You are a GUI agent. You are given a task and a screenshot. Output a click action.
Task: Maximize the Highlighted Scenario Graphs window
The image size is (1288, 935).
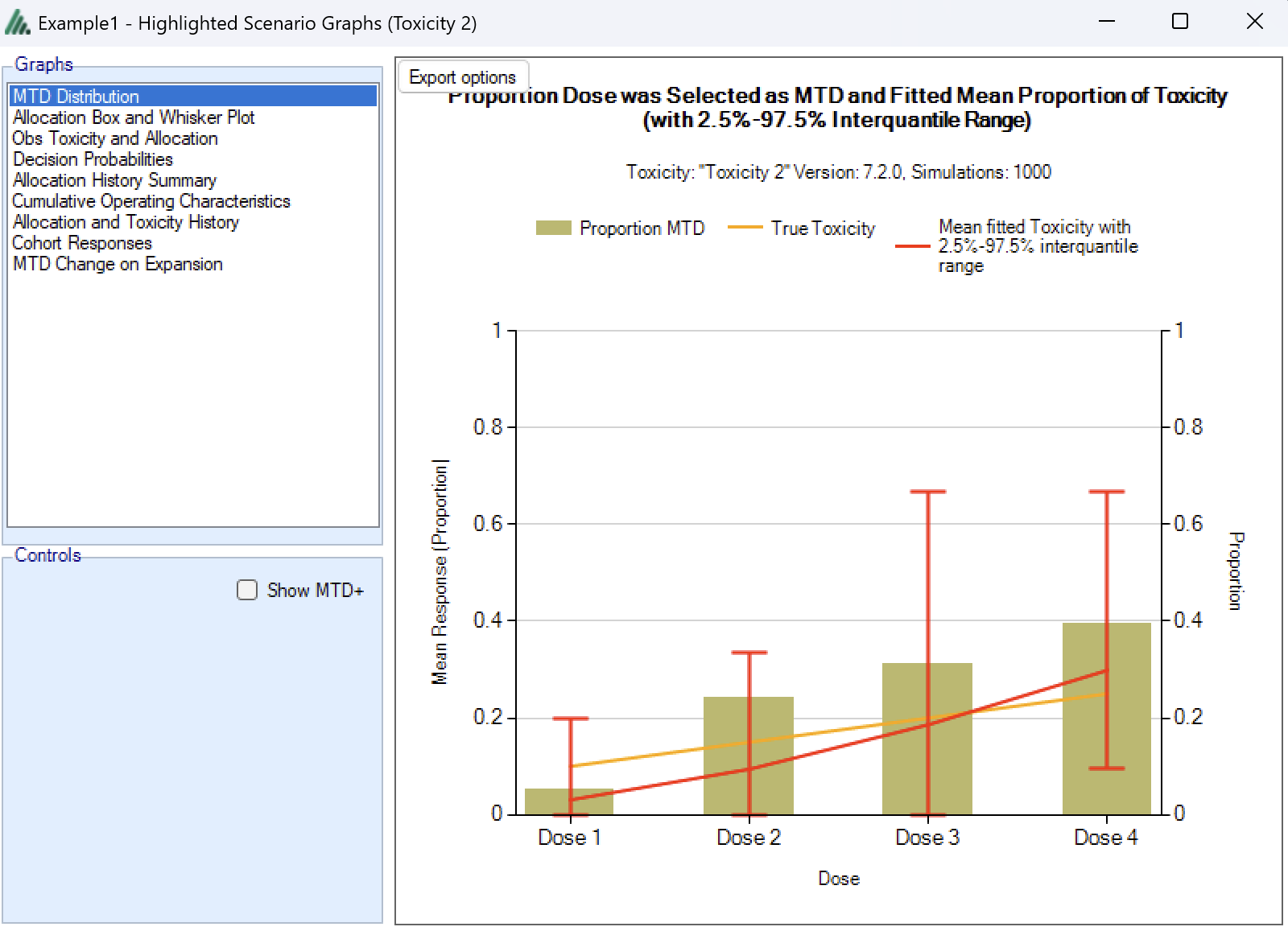(x=1180, y=22)
